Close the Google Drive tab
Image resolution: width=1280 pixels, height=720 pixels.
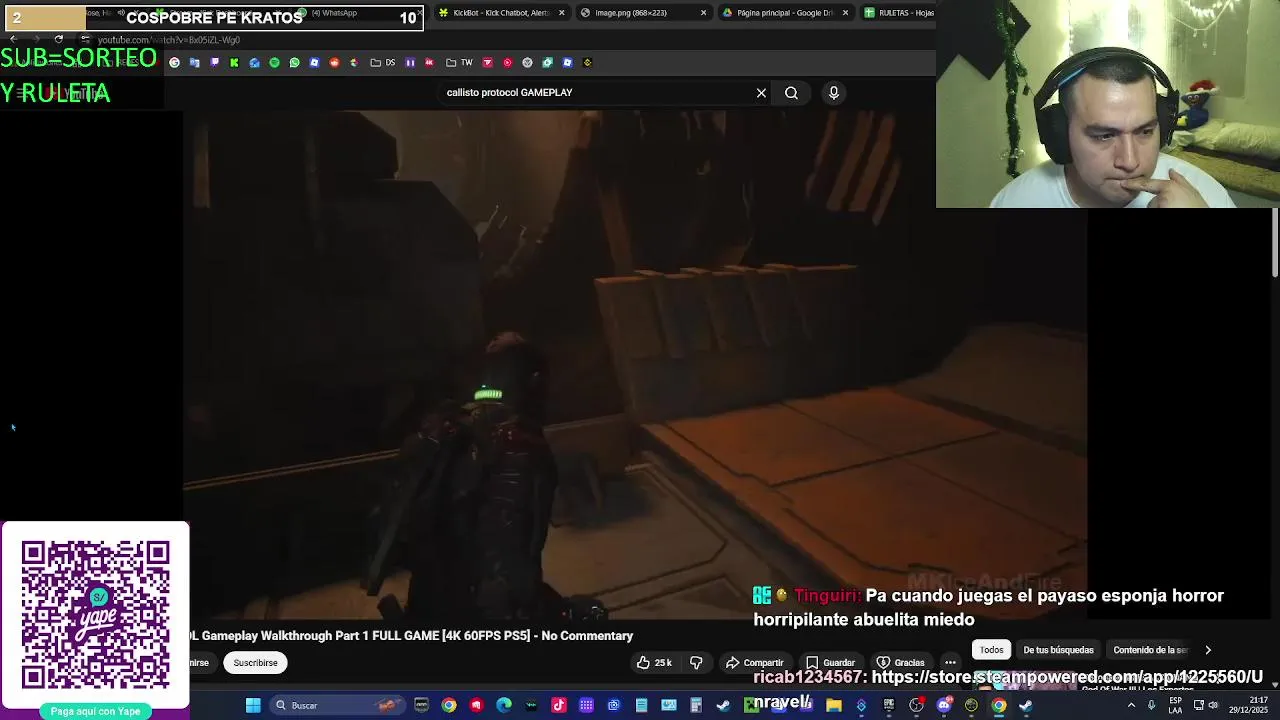(x=845, y=13)
